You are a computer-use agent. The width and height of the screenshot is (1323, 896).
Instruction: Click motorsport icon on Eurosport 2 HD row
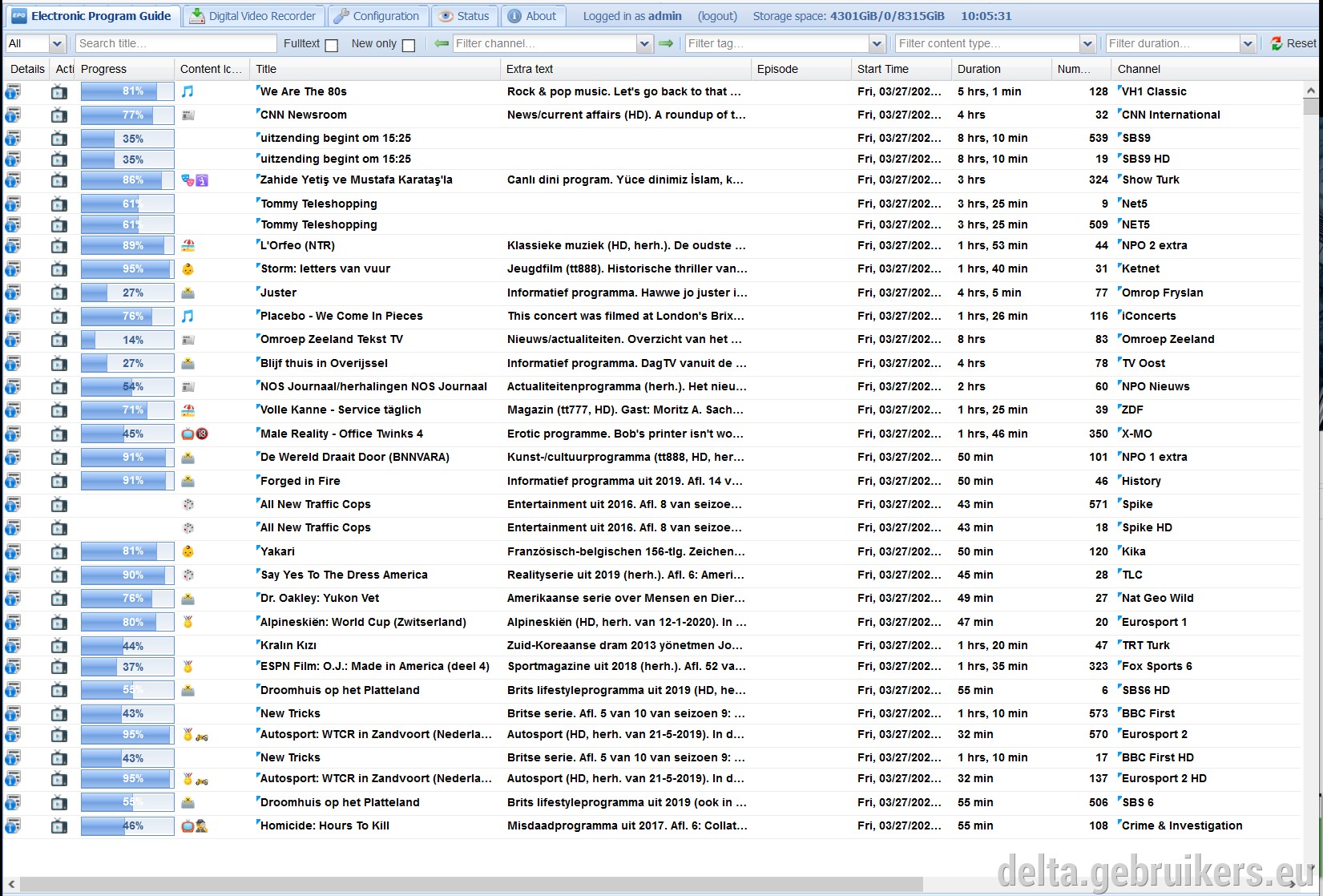pos(202,780)
